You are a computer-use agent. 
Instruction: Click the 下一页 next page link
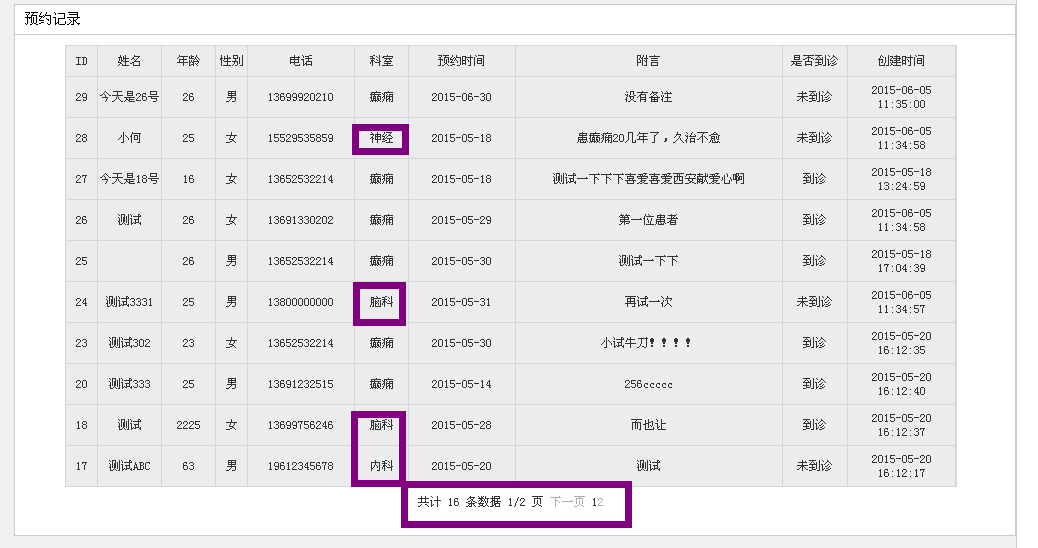(567, 502)
